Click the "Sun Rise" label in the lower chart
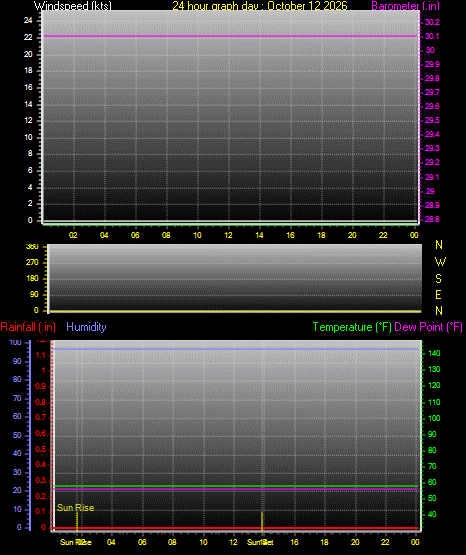The width and height of the screenshot is (466, 555). point(76,508)
